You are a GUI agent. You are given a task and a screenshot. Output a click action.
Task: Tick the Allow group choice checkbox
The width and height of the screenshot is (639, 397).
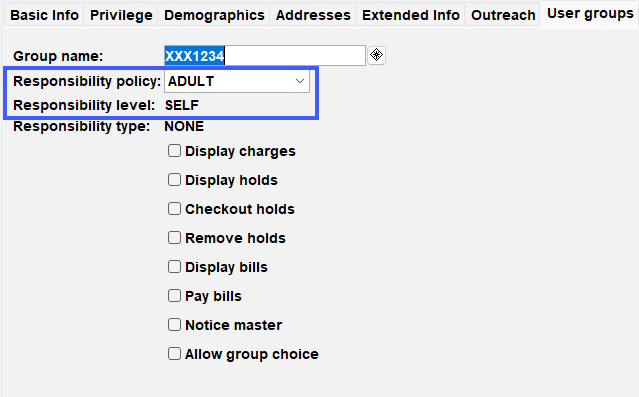coord(174,354)
